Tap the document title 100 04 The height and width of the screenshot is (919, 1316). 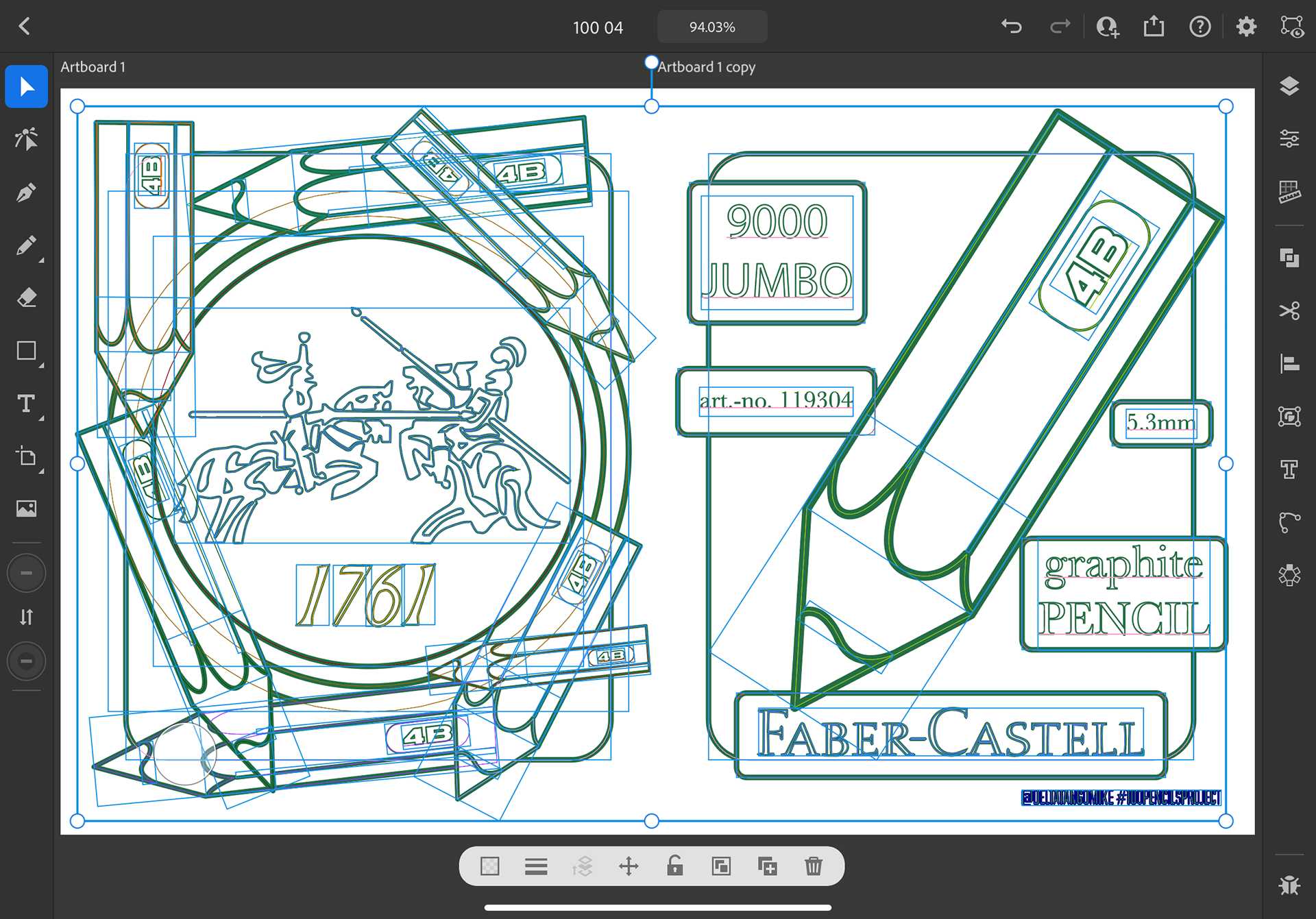pyautogui.click(x=598, y=27)
